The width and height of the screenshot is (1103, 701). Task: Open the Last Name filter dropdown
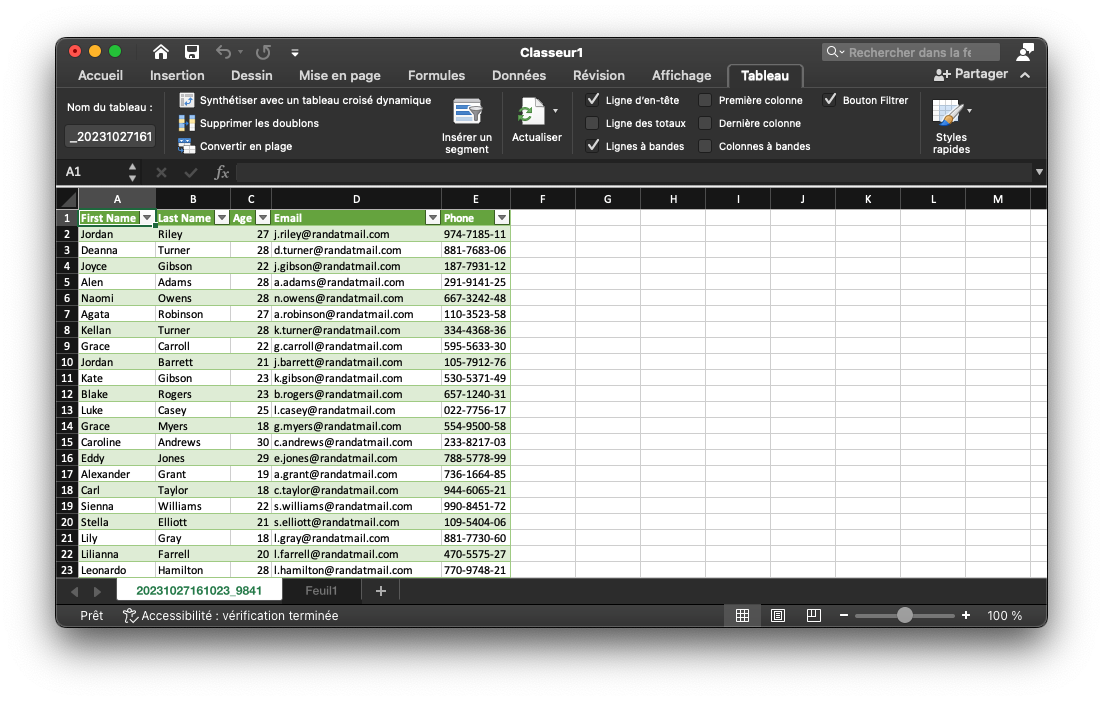222,218
